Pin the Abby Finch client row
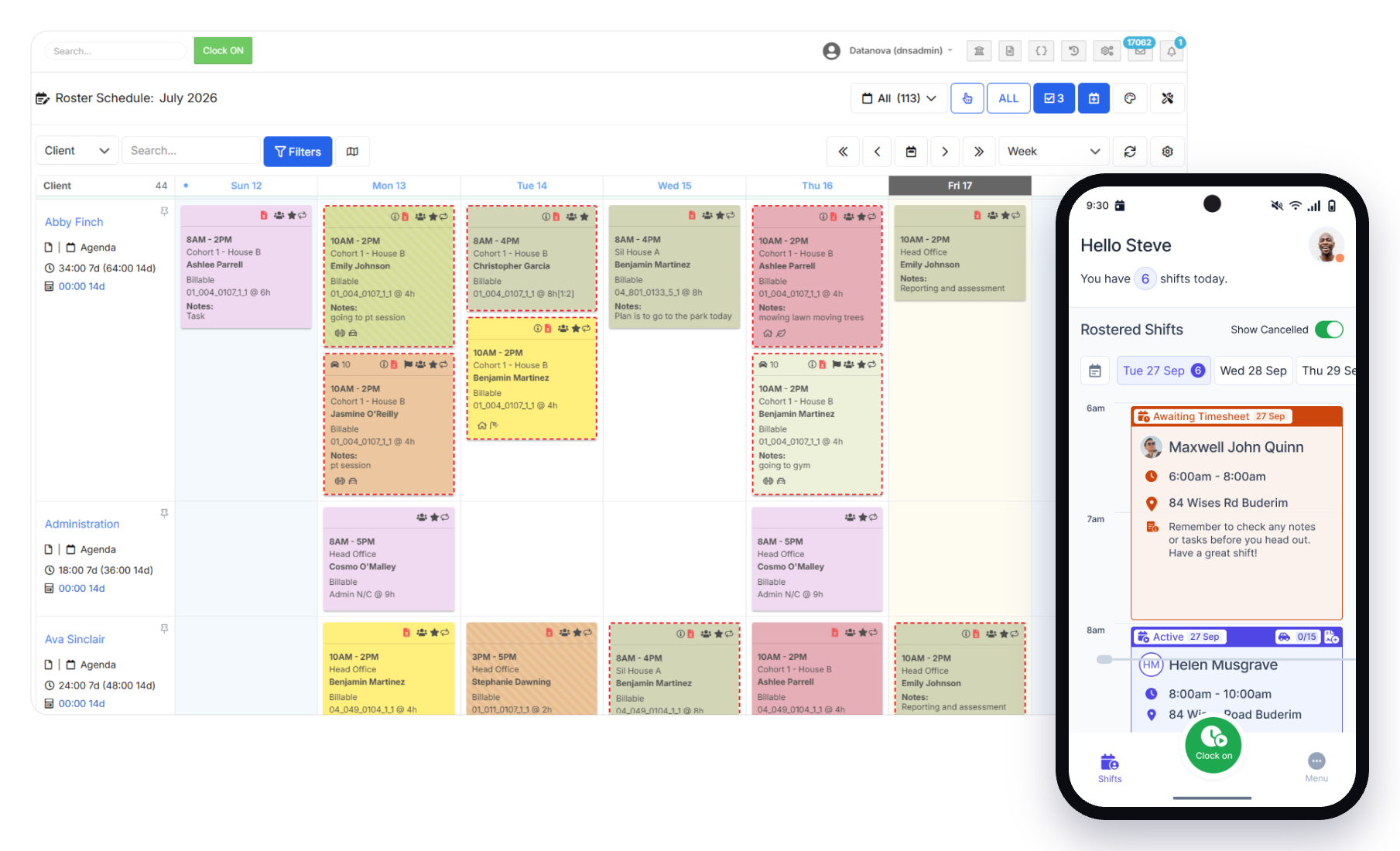The height and width of the screenshot is (851, 1400). point(164,211)
